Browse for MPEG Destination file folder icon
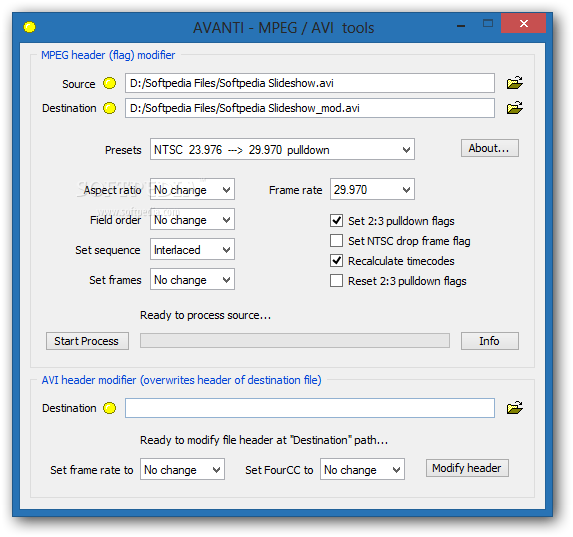 tap(515, 108)
